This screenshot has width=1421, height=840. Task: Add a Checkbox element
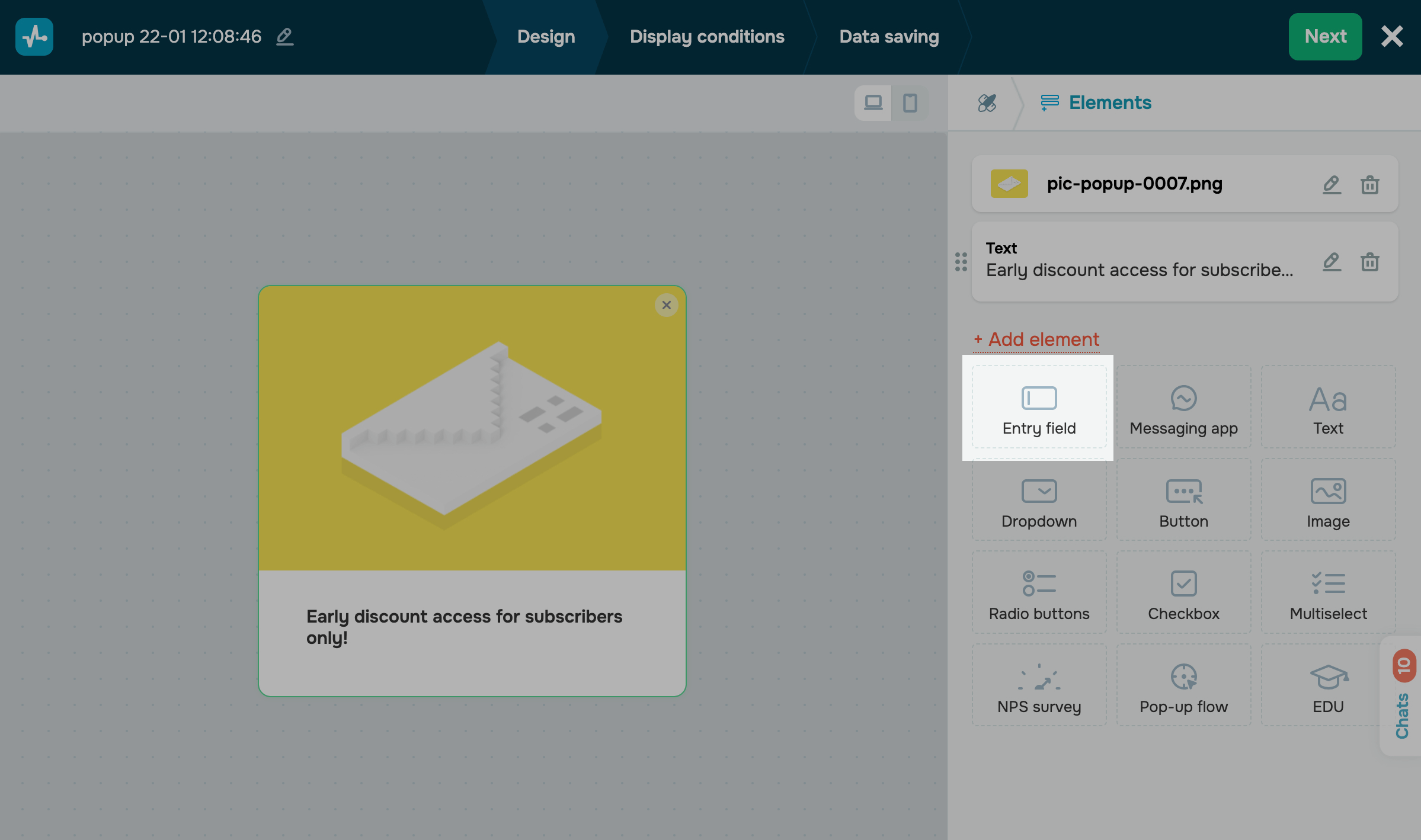[1183, 593]
